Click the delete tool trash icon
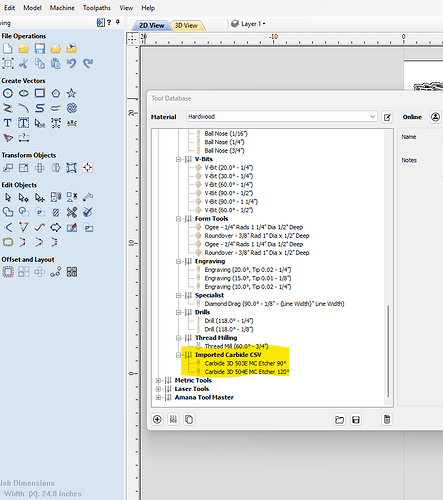 [387, 419]
